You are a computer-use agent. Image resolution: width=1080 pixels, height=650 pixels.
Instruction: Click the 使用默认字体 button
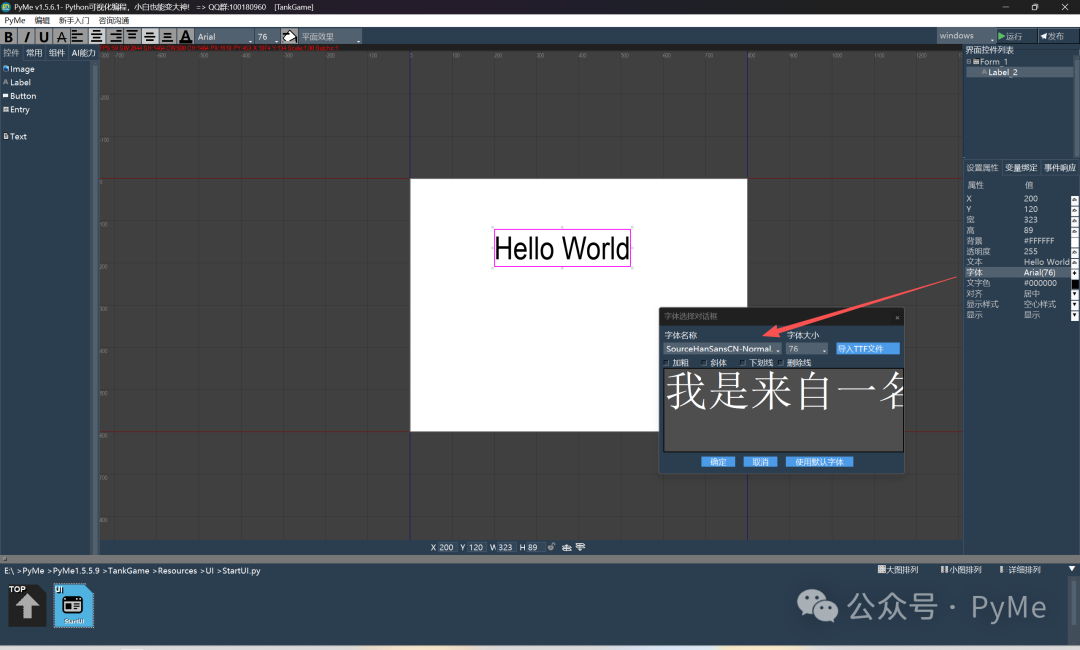pos(819,462)
